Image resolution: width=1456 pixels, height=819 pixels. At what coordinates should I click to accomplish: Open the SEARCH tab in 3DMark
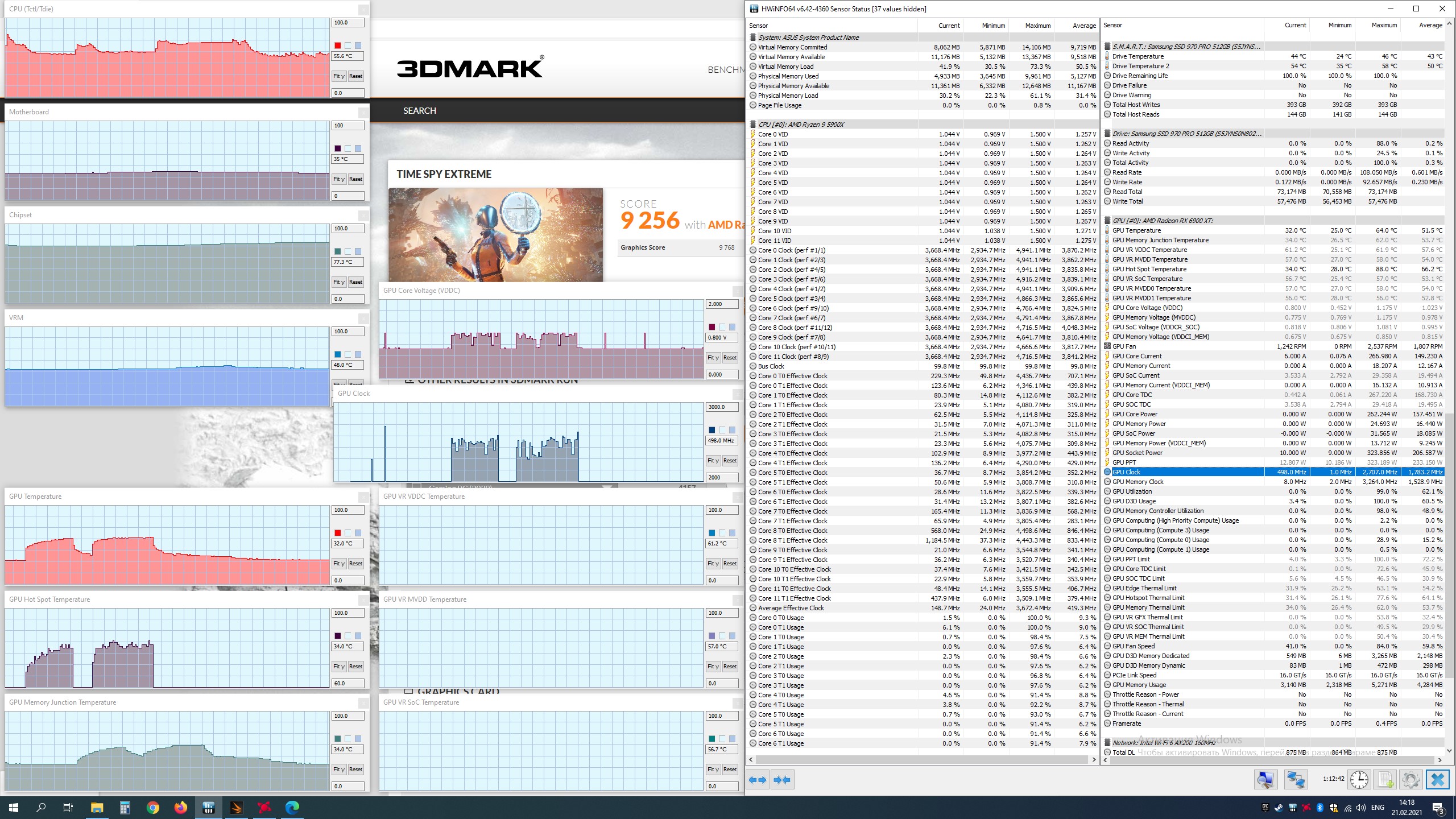(420, 111)
